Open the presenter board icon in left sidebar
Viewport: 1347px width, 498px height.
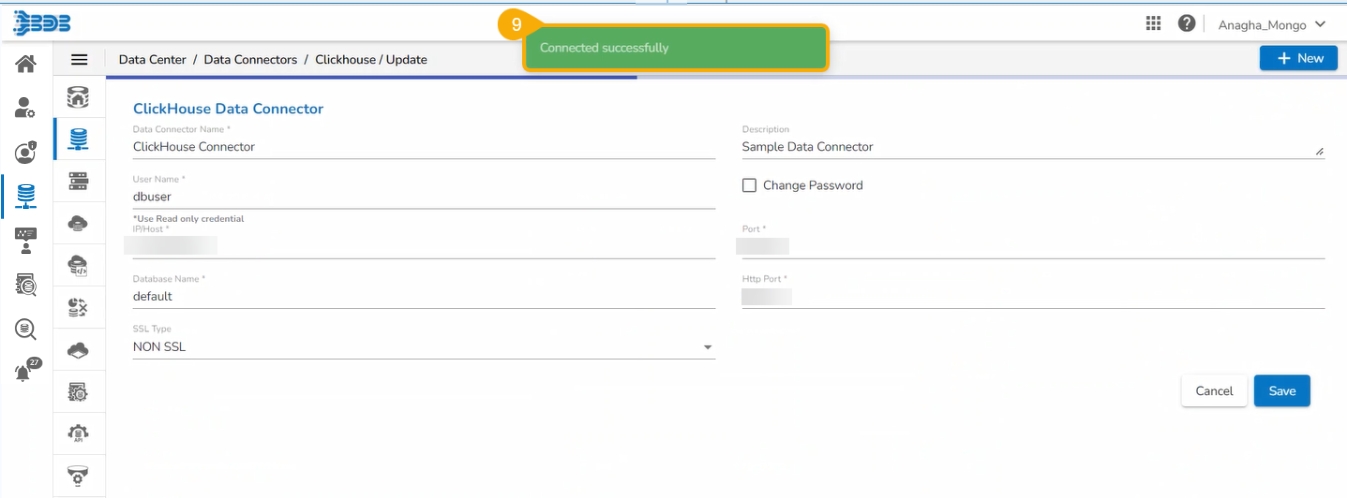click(26, 240)
